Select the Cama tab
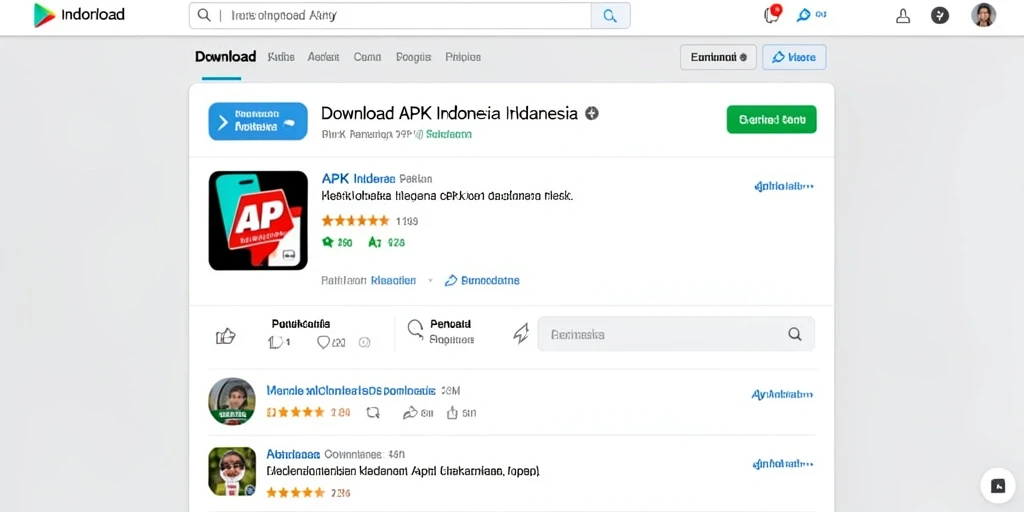The width and height of the screenshot is (1024, 512). (x=367, y=57)
